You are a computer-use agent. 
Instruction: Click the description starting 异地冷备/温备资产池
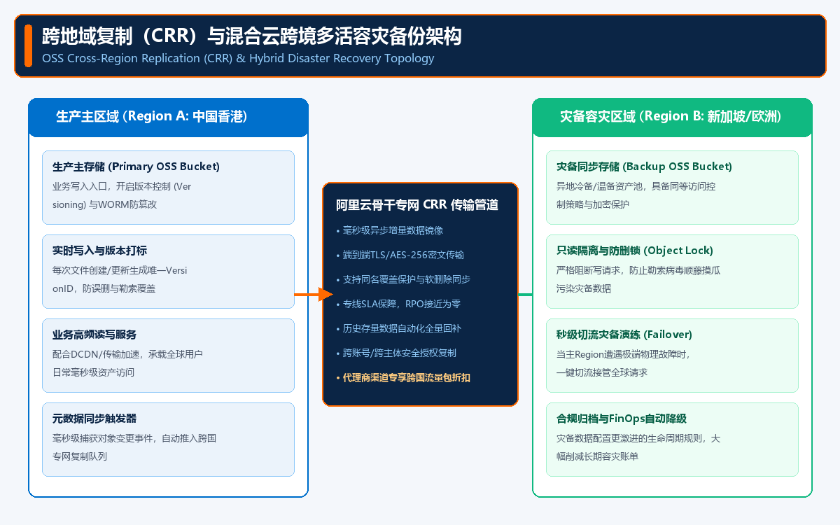[636, 196]
